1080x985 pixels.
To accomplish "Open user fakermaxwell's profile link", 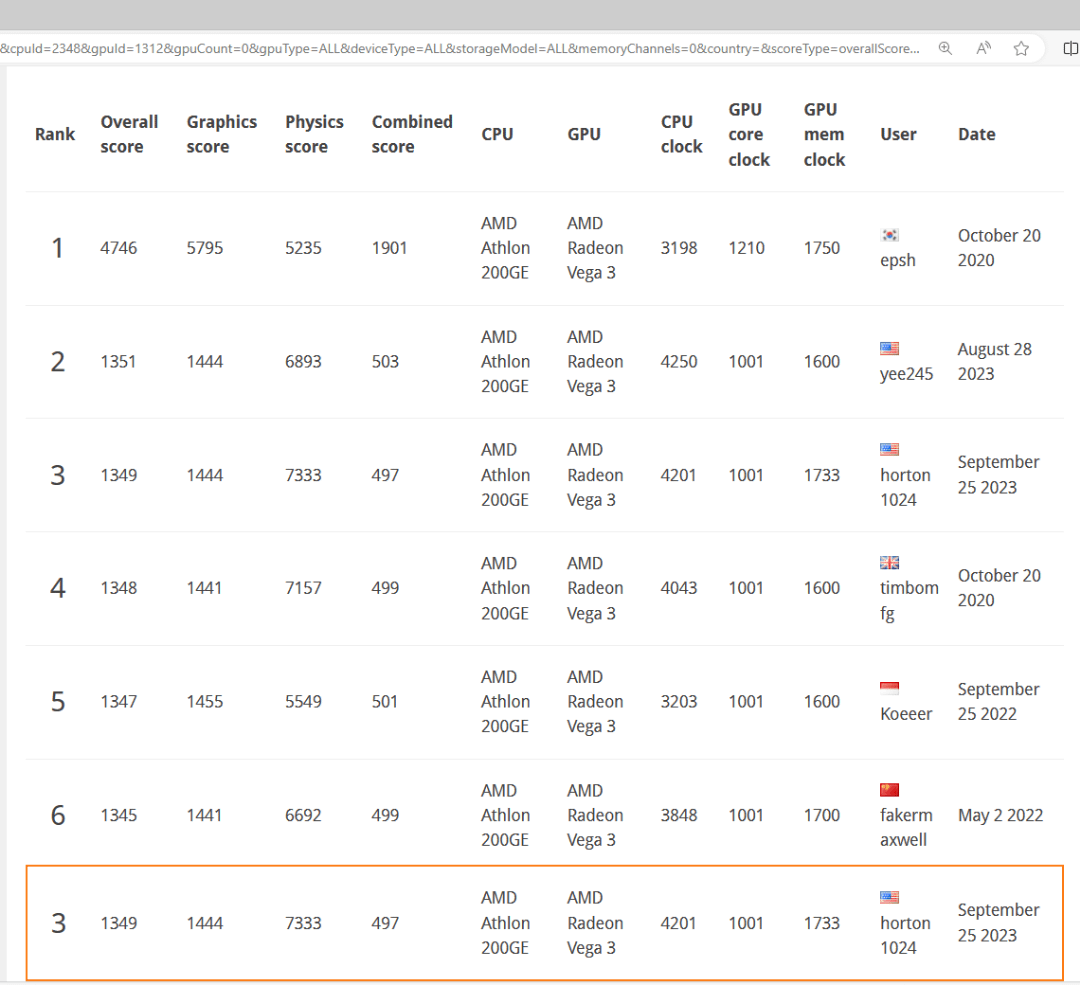I will [906, 827].
